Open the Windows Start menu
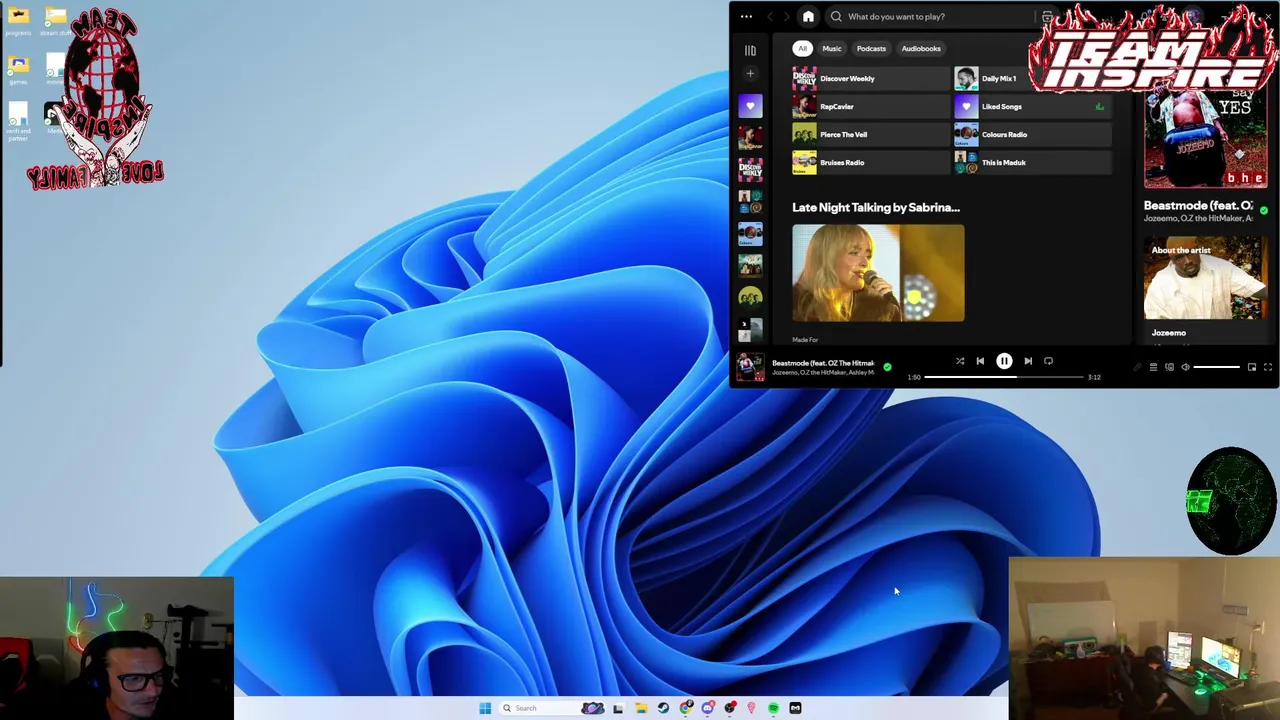 click(x=485, y=708)
